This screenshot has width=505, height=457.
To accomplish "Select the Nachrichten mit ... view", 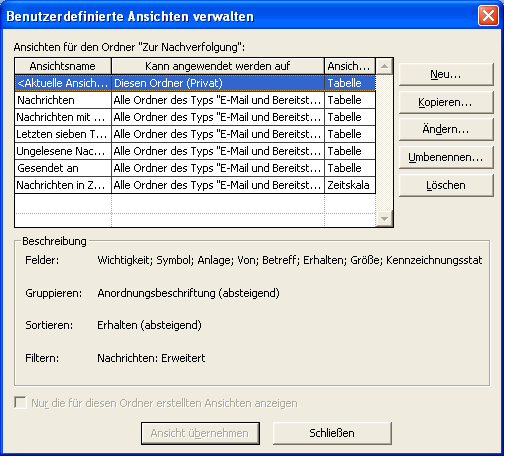I will 195,117.
